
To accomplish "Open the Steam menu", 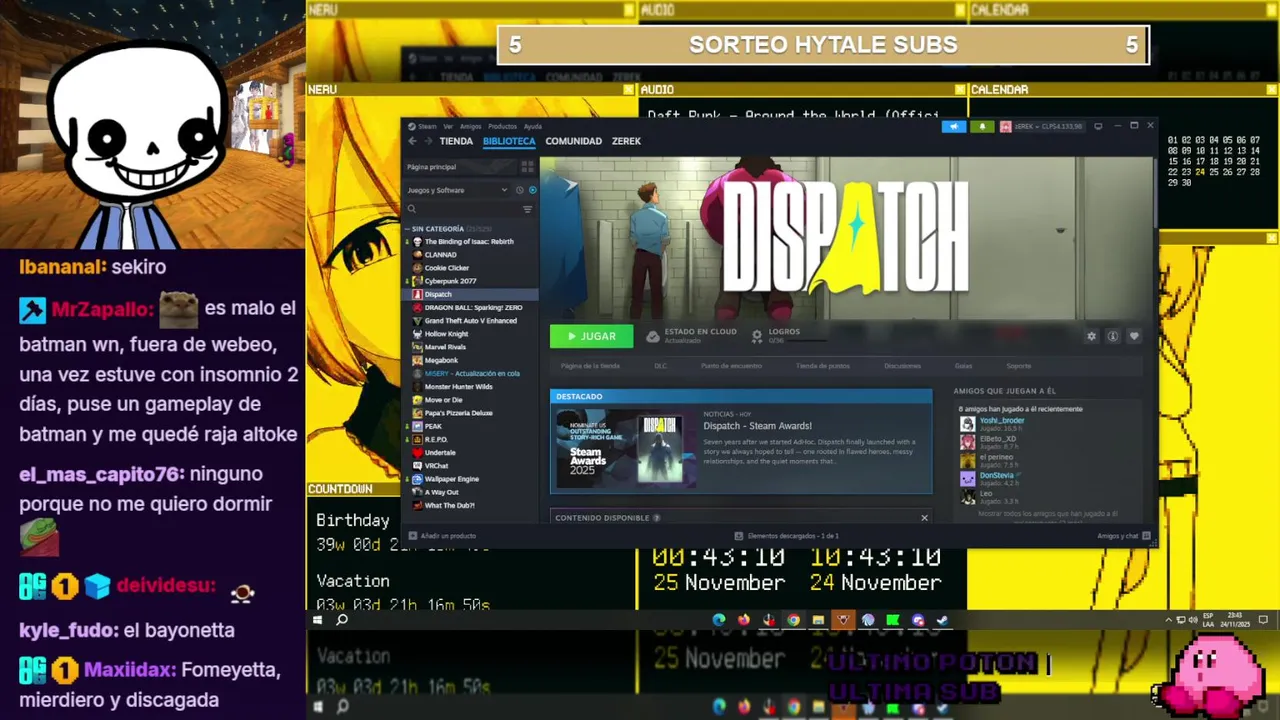I will pos(427,126).
